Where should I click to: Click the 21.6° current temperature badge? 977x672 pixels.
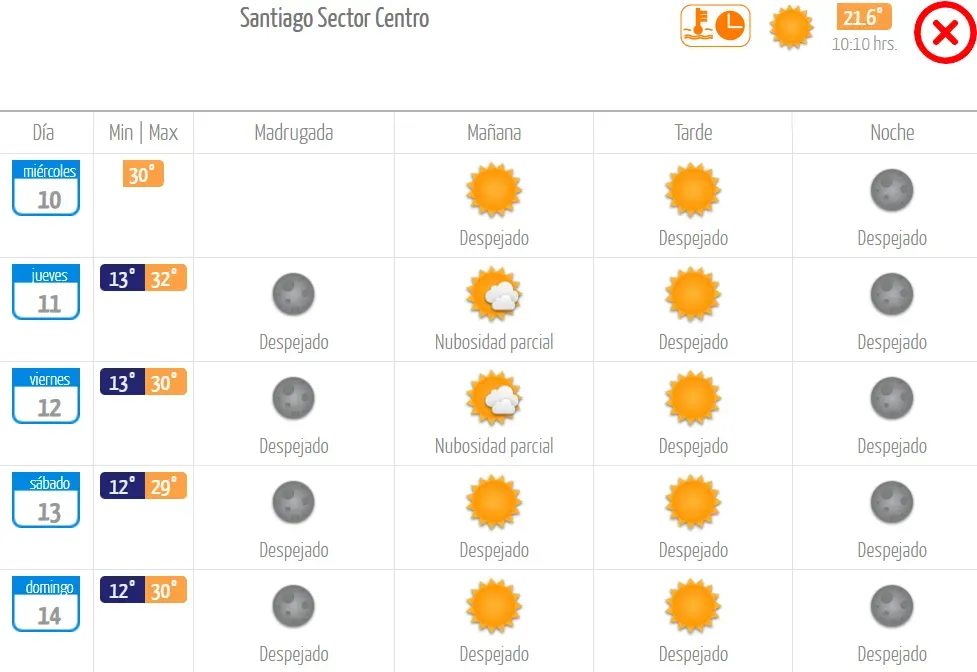864,17
